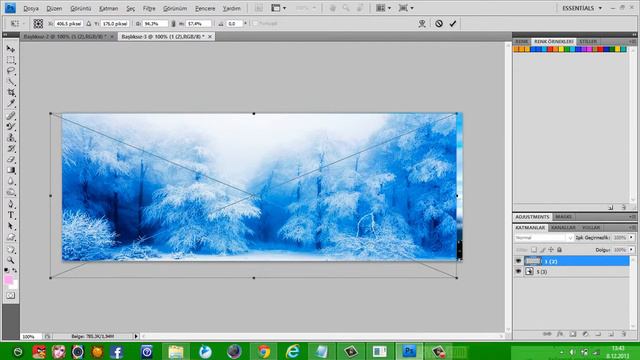Select the Gradient tool
Screen dimensions: 640x360
11,170
